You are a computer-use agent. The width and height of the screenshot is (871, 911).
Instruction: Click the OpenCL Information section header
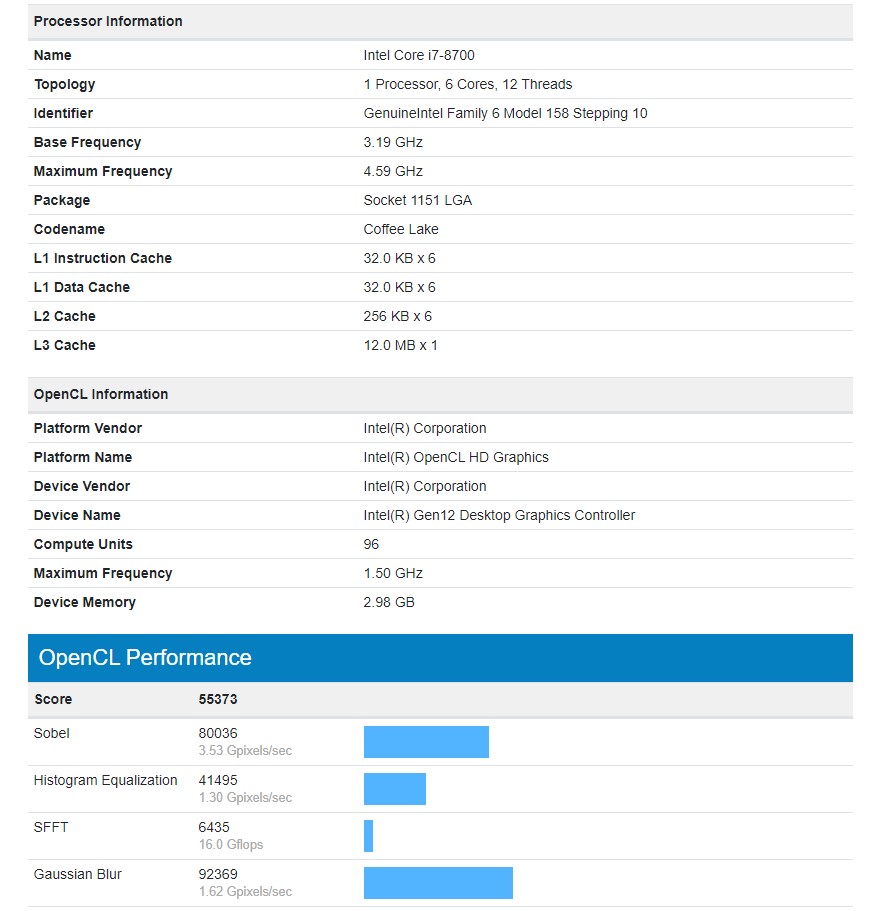point(101,394)
